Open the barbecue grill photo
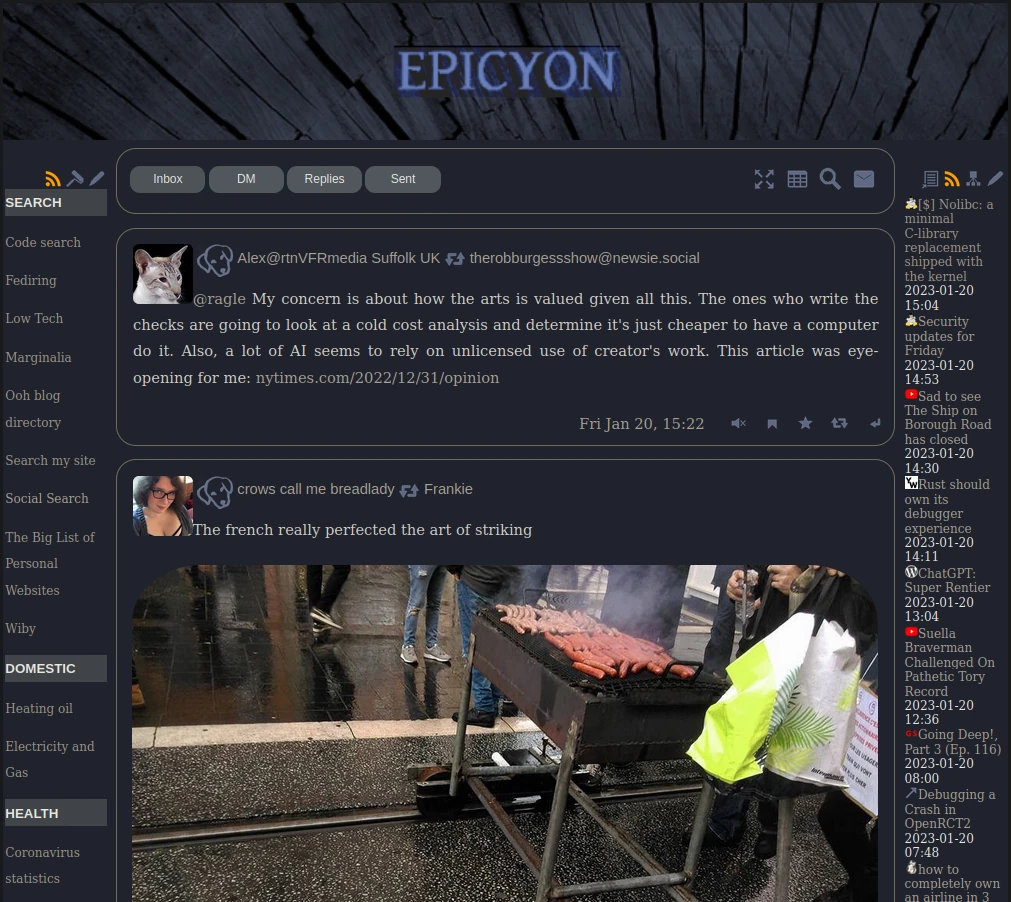Image resolution: width=1011 pixels, height=902 pixels. (x=505, y=730)
